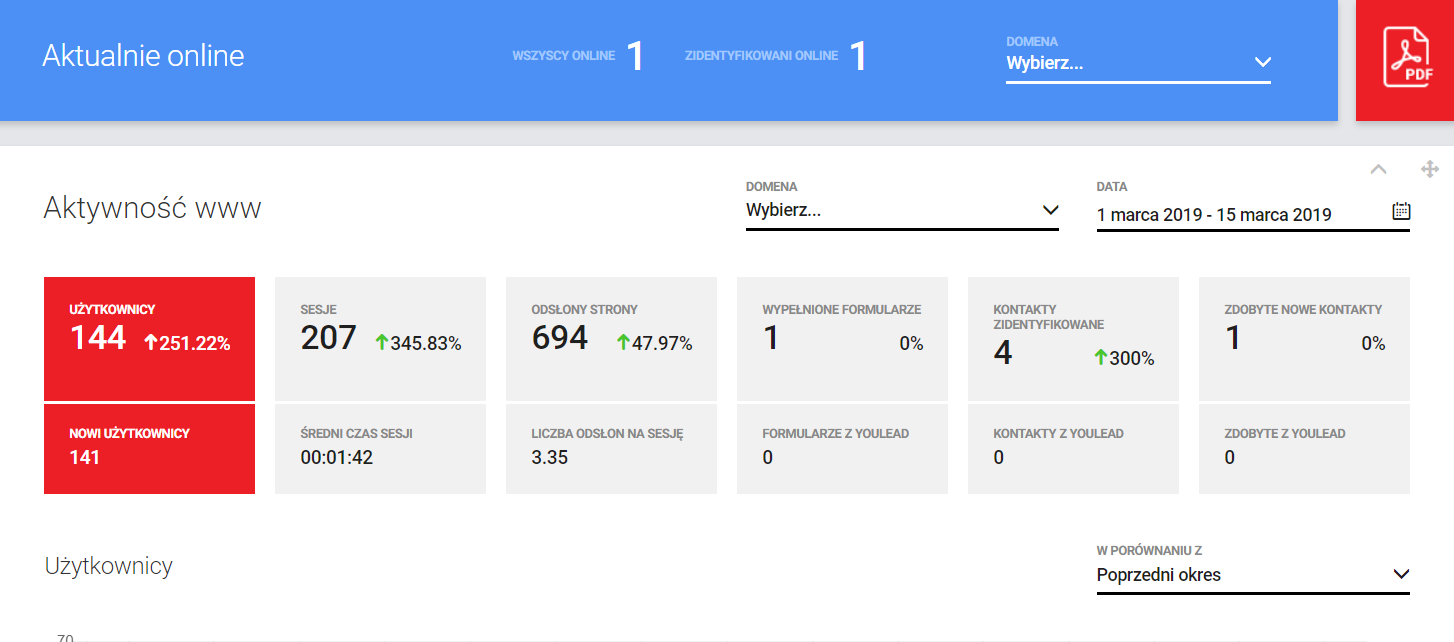Click the Kontakty zidentyfikowane tile

click(1073, 339)
